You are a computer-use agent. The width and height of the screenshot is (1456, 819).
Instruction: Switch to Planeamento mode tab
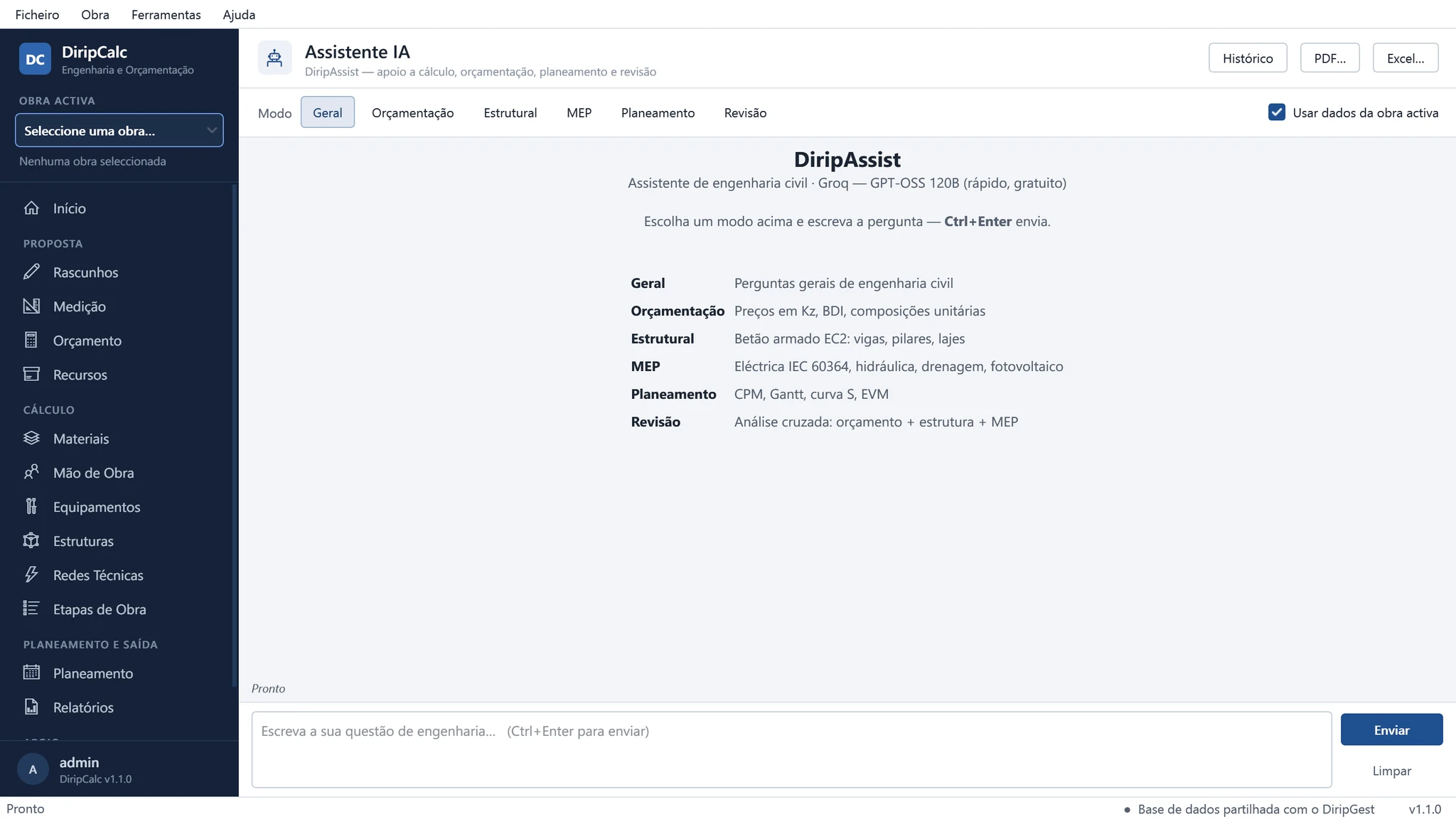(x=658, y=112)
